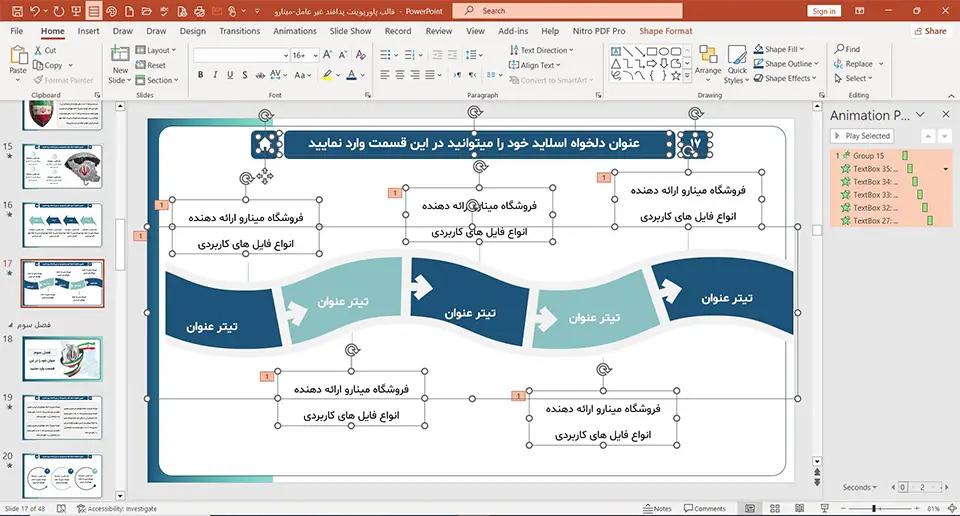Select slide 18 thumbnail
This screenshot has width=960, height=516.
pyautogui.click(x=62, y=359)
